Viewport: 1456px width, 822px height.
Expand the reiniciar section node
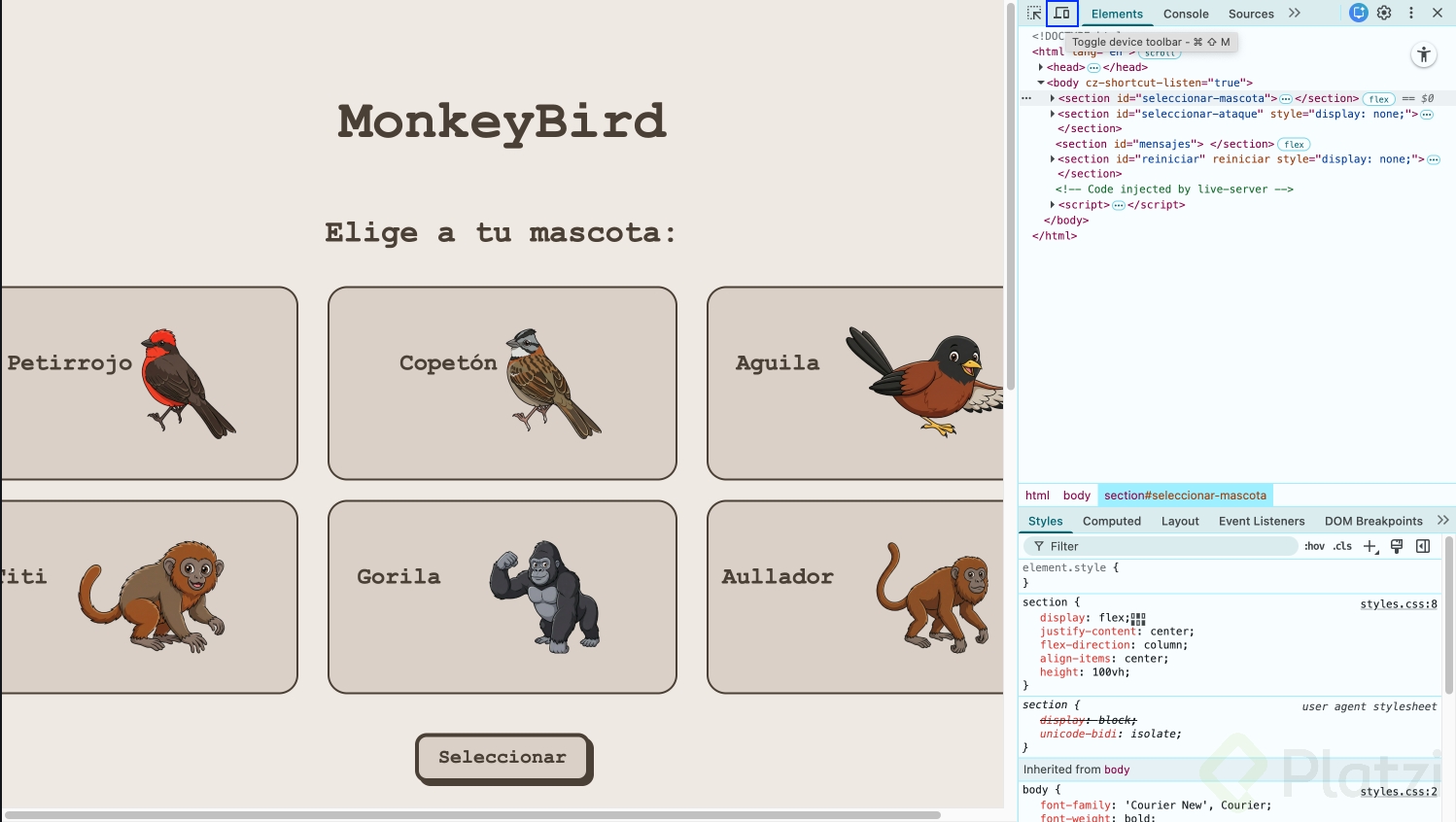tap(1053, 159)
